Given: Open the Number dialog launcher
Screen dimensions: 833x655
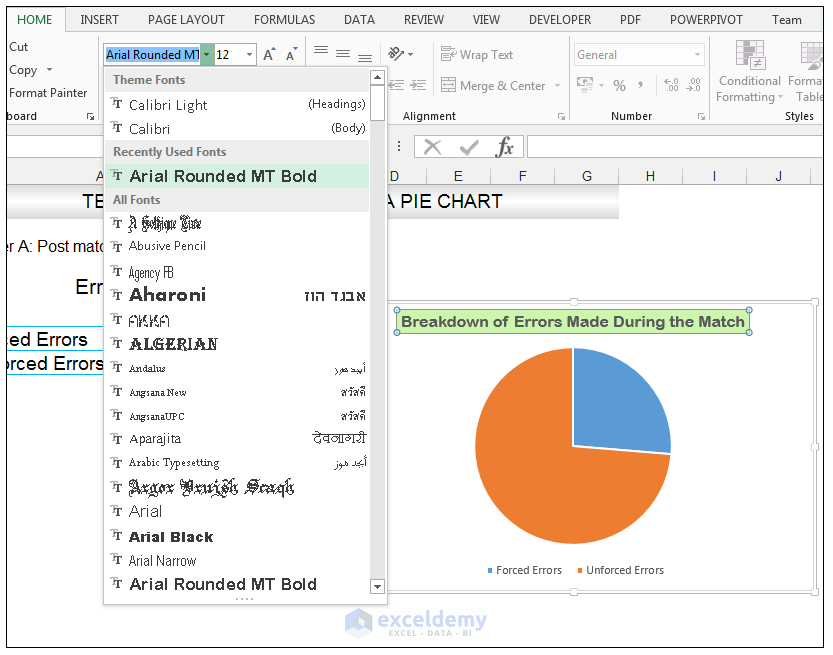Looking at the screenshot, I should pyautogui.click(x=701, y=116).
